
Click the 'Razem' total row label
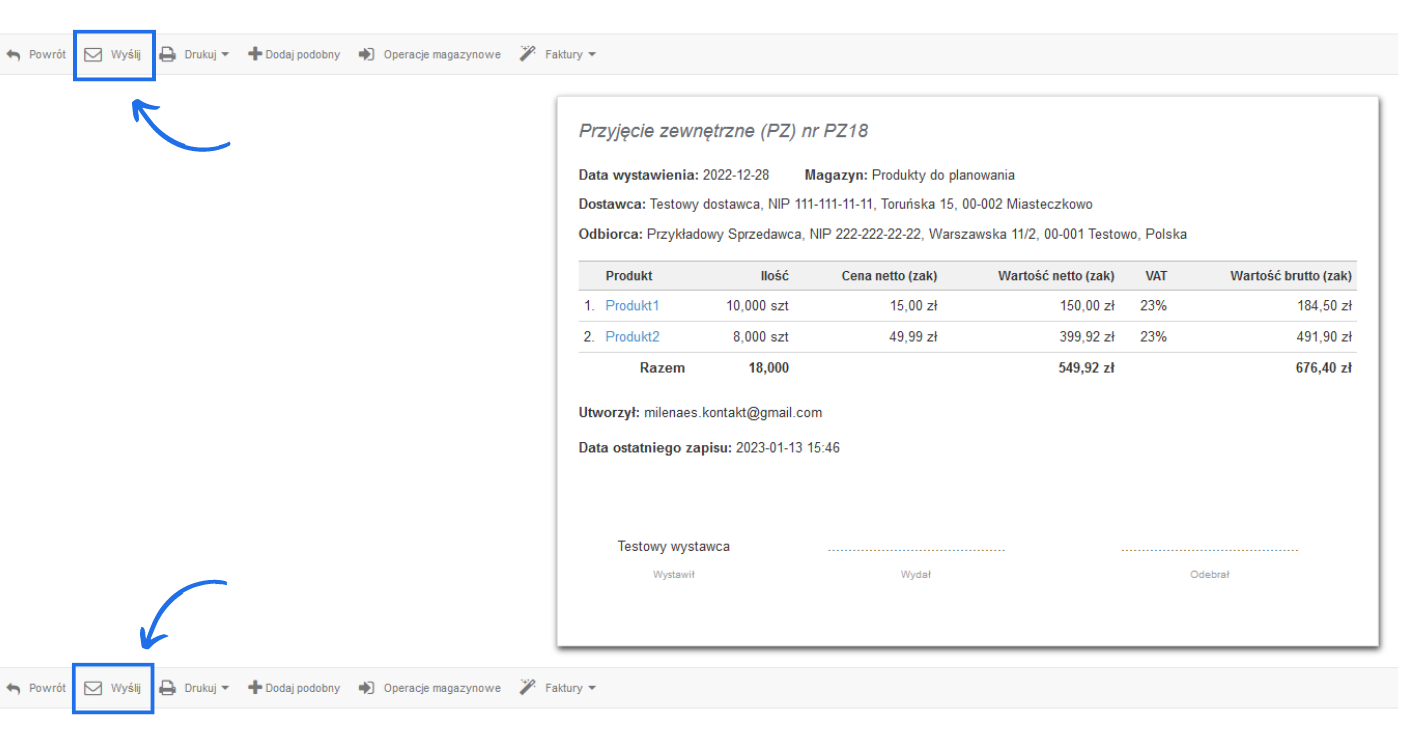click(x=662, y=368)
